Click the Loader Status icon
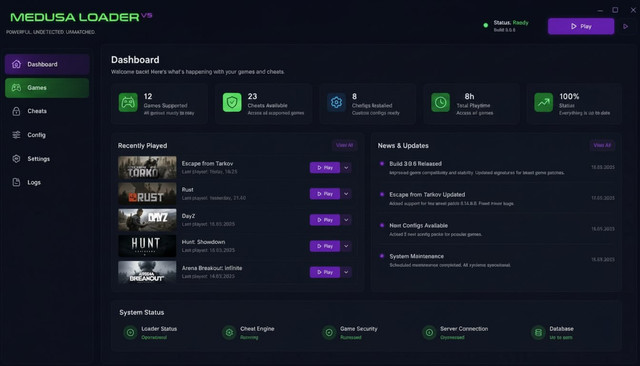This screenshot has width=640, height=366. pyautogui.click(x=130, y=333)
